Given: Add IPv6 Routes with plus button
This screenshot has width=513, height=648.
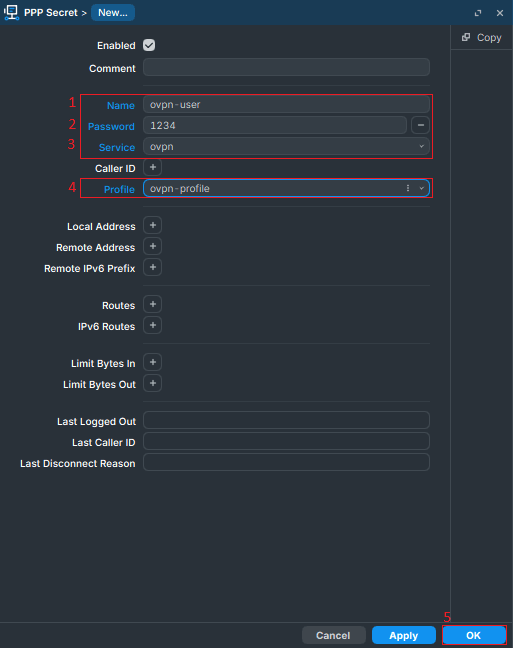Looking at the screenshot, I should pyautogui.click(x=153, y=325).
